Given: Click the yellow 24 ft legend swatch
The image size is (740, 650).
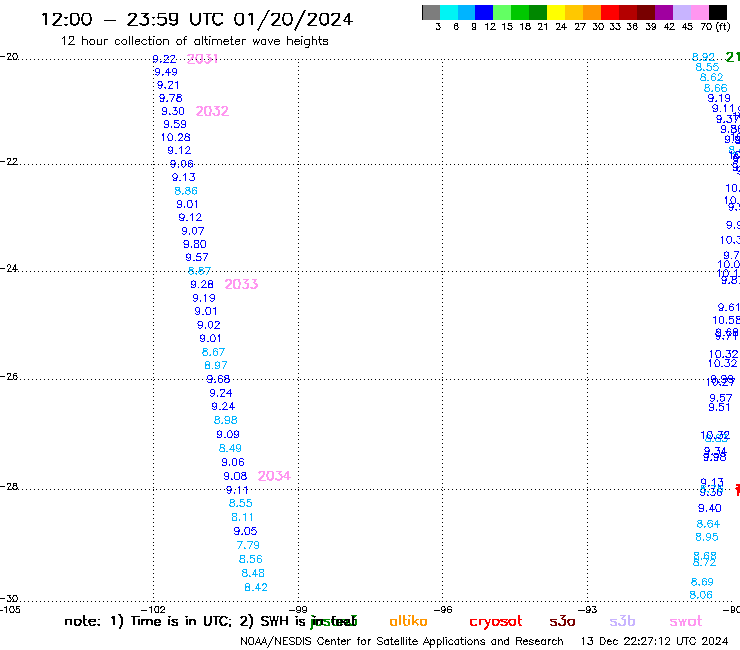Looking at the screenshot, I should pos(556,12).
